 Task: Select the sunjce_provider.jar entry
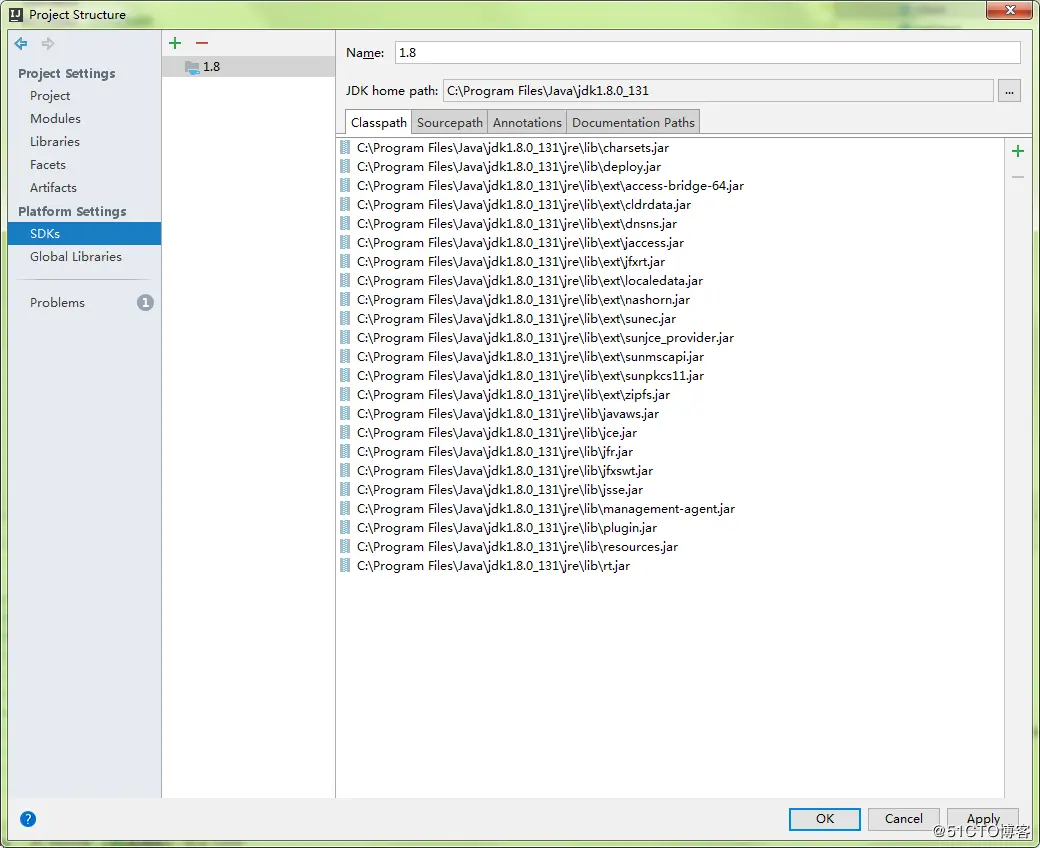[670, 338]
